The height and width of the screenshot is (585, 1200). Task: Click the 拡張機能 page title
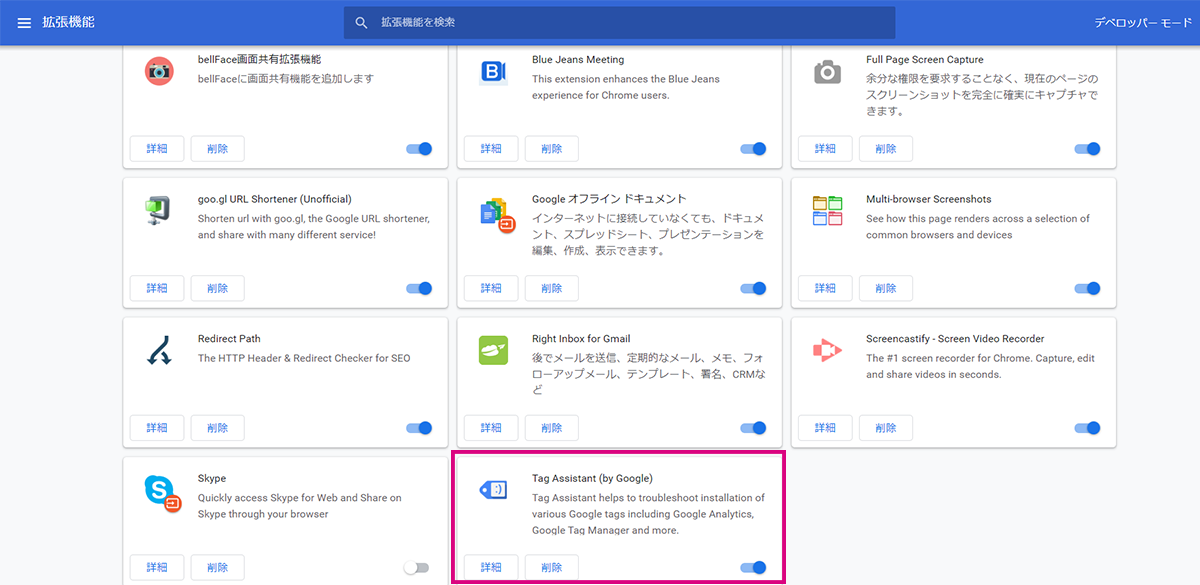tap(68, 22)
